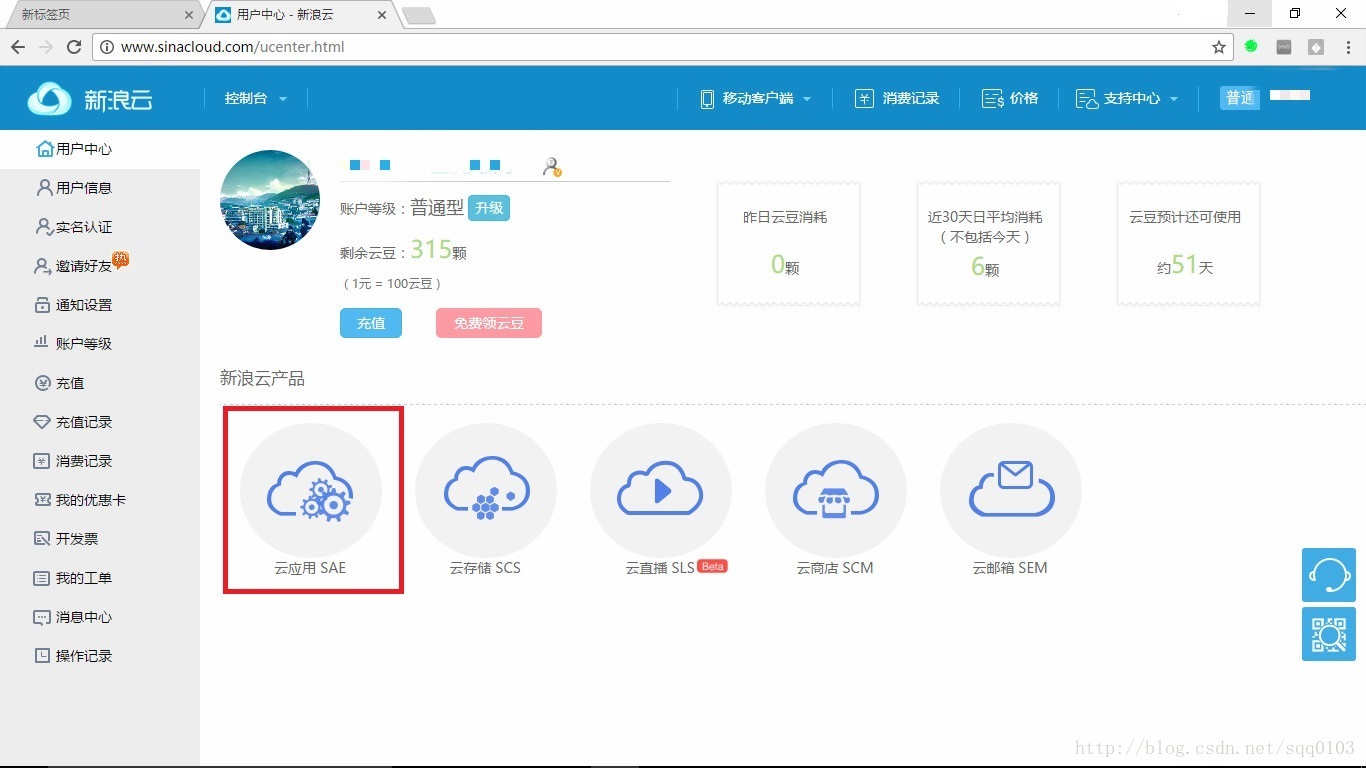This screenshot has height=768, width=1366.
Task: Open 消费记录 in the top navigation
Action: click(897, 98)
